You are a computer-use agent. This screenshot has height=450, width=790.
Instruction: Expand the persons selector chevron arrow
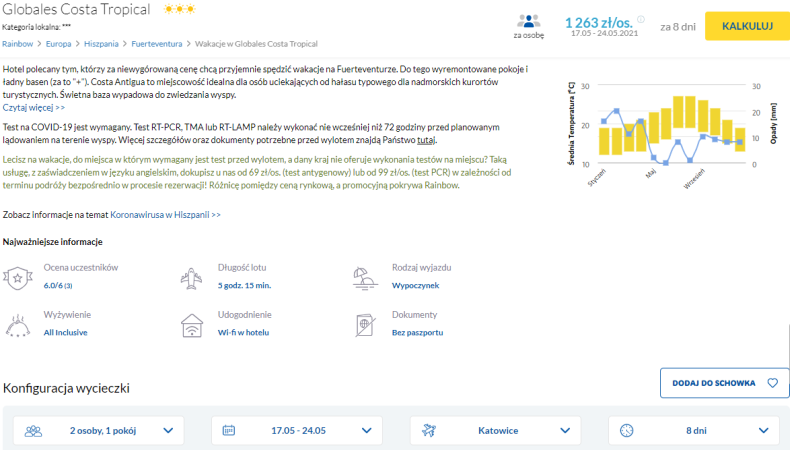(x=168, y=431)
